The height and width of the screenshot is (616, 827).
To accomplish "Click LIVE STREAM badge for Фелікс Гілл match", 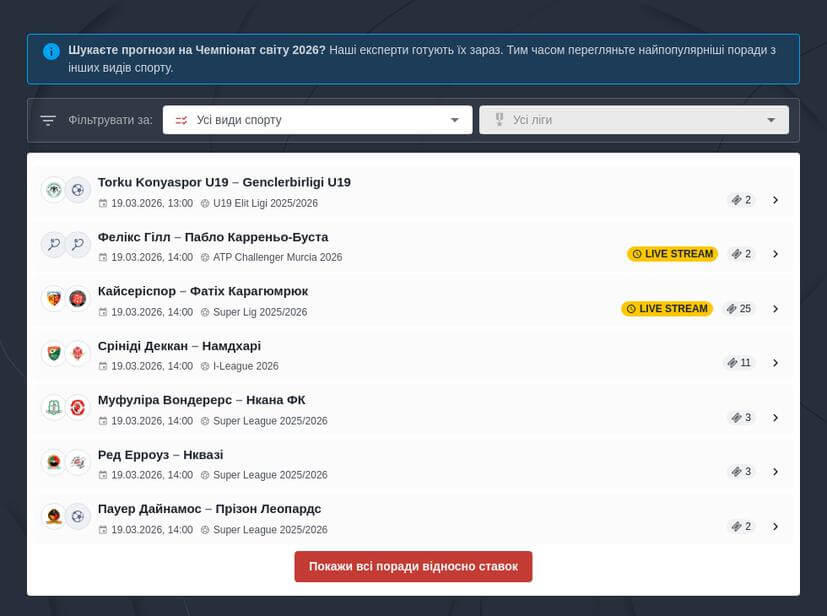I will point(672,254).
